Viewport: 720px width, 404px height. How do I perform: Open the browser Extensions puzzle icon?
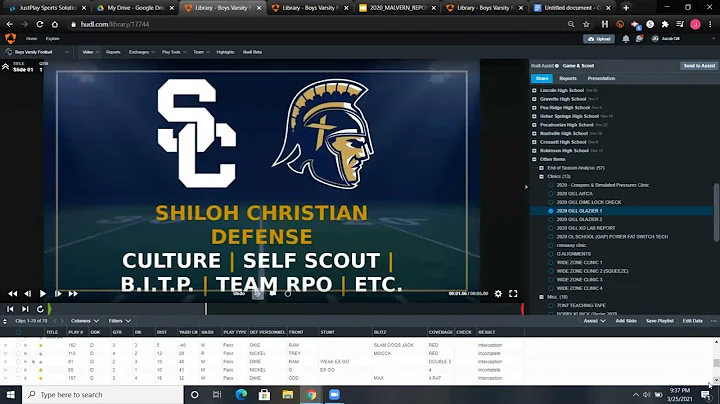(665, 24)
